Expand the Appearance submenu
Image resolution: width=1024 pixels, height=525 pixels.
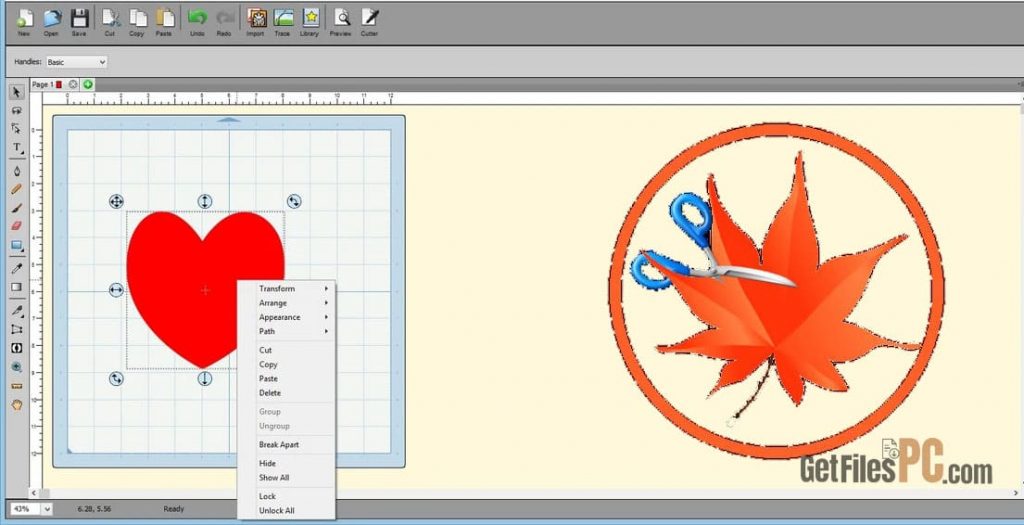[x=286, y=317]
